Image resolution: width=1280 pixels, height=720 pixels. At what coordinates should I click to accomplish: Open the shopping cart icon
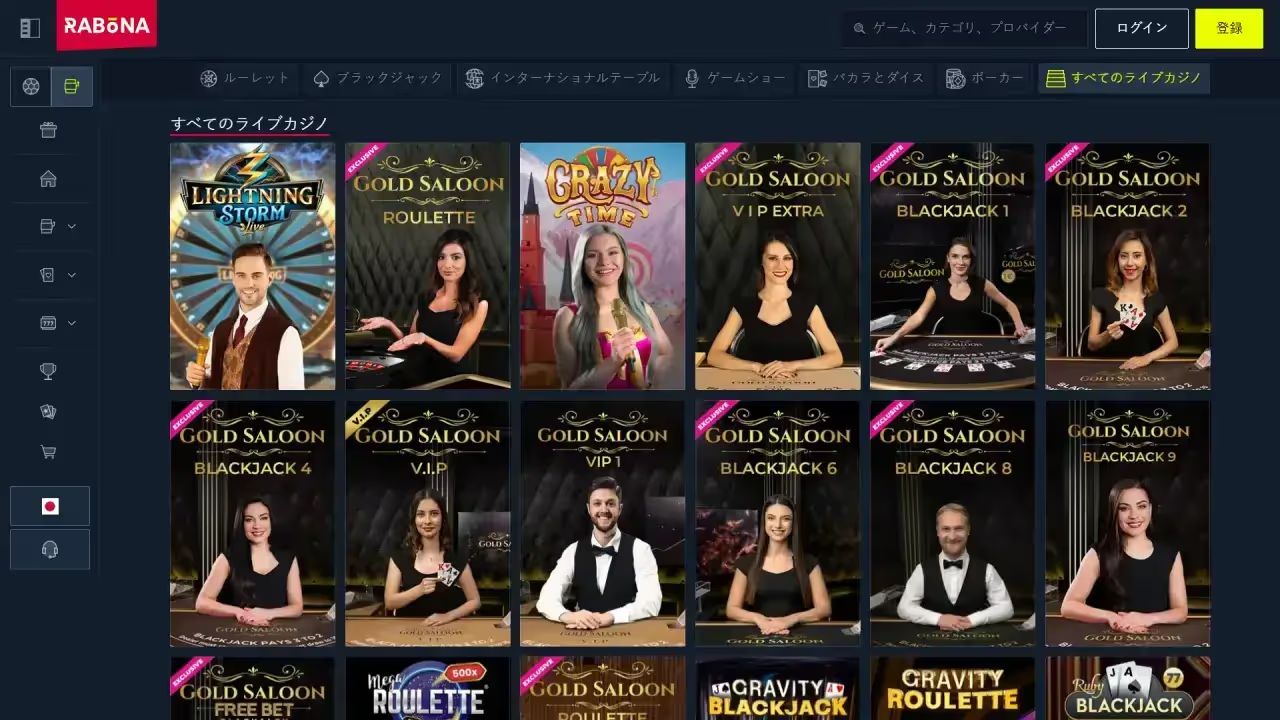tap(48, 452)
